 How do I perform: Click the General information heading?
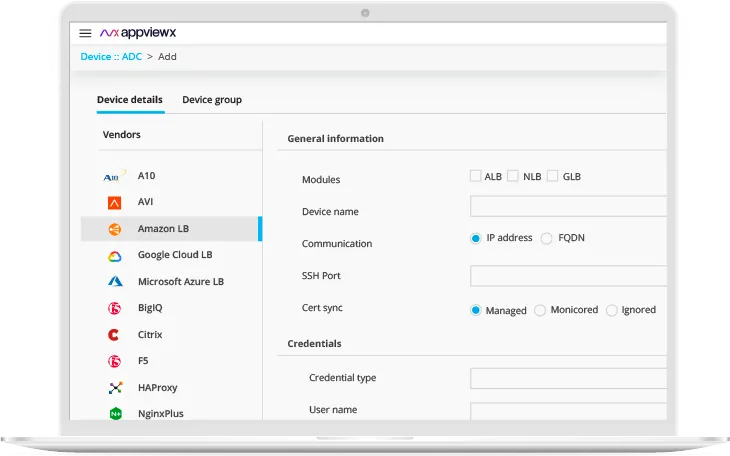coord(336,138)
